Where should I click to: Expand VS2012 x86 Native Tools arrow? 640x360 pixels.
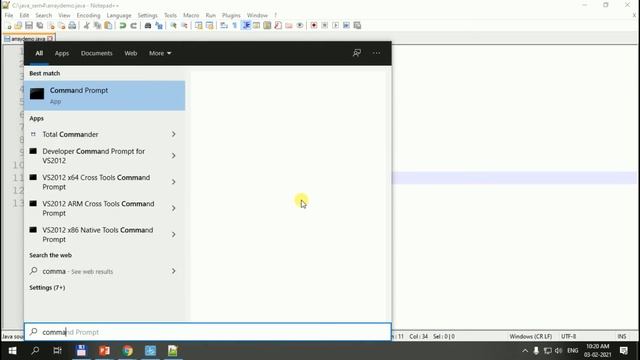pos(173,235)
